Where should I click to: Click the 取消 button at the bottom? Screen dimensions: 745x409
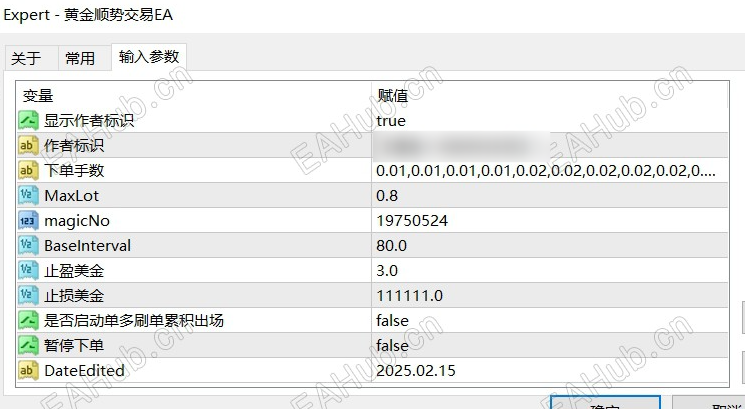709,402
